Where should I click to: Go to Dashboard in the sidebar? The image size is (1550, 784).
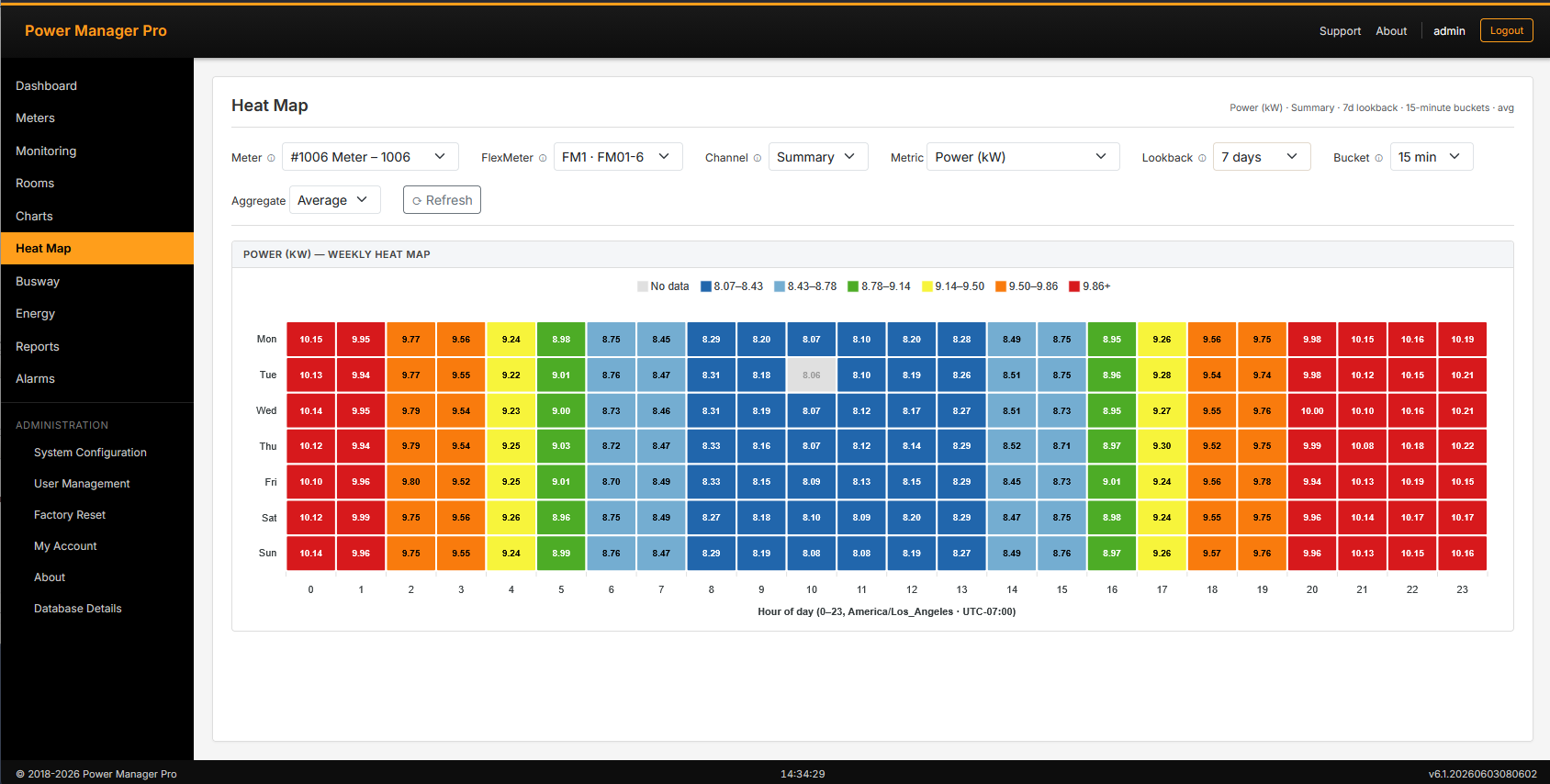pos(96,85)
